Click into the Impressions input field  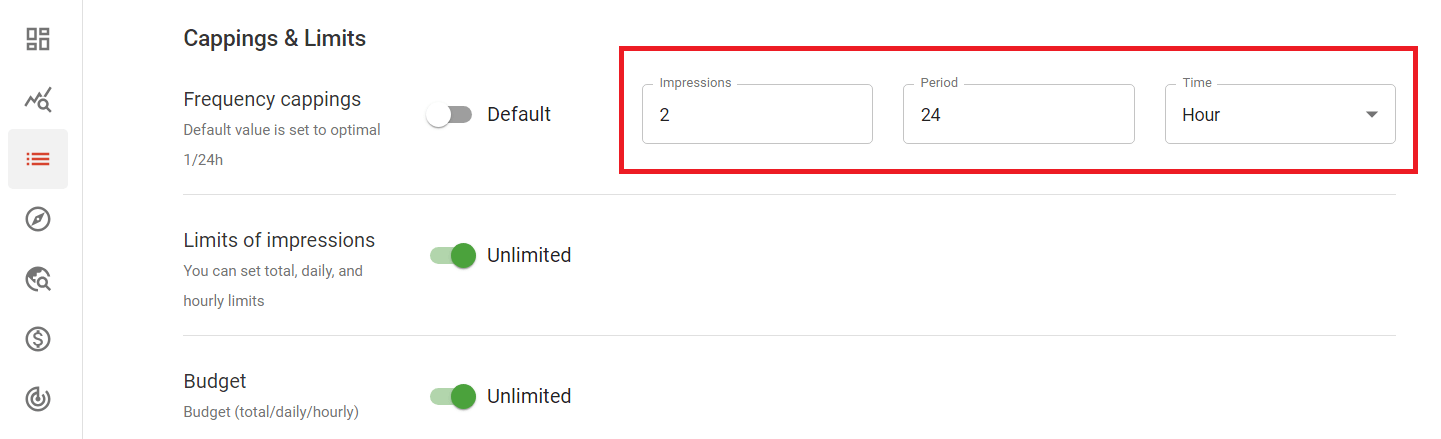[757, 115]
